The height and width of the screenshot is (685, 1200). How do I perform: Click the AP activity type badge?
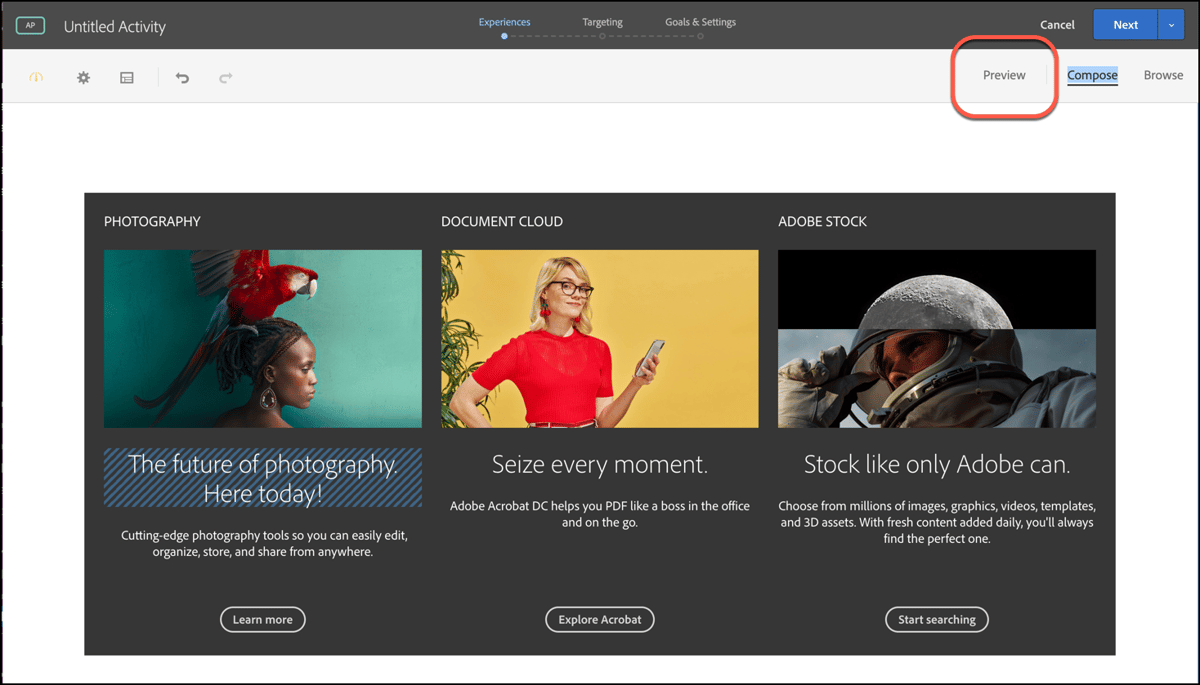tap(30, 26)
